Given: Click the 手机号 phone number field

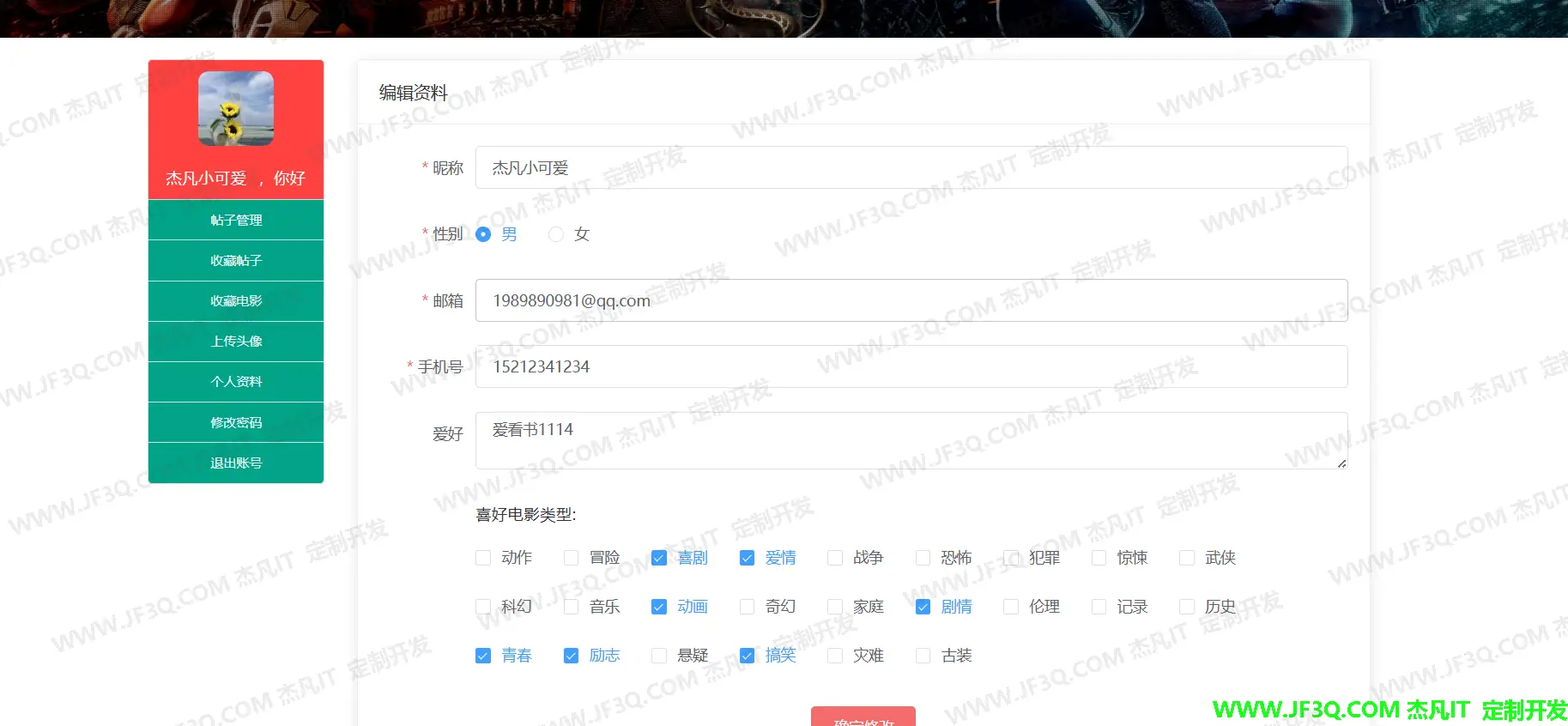Looking at the screenshot, I should 911,367.
